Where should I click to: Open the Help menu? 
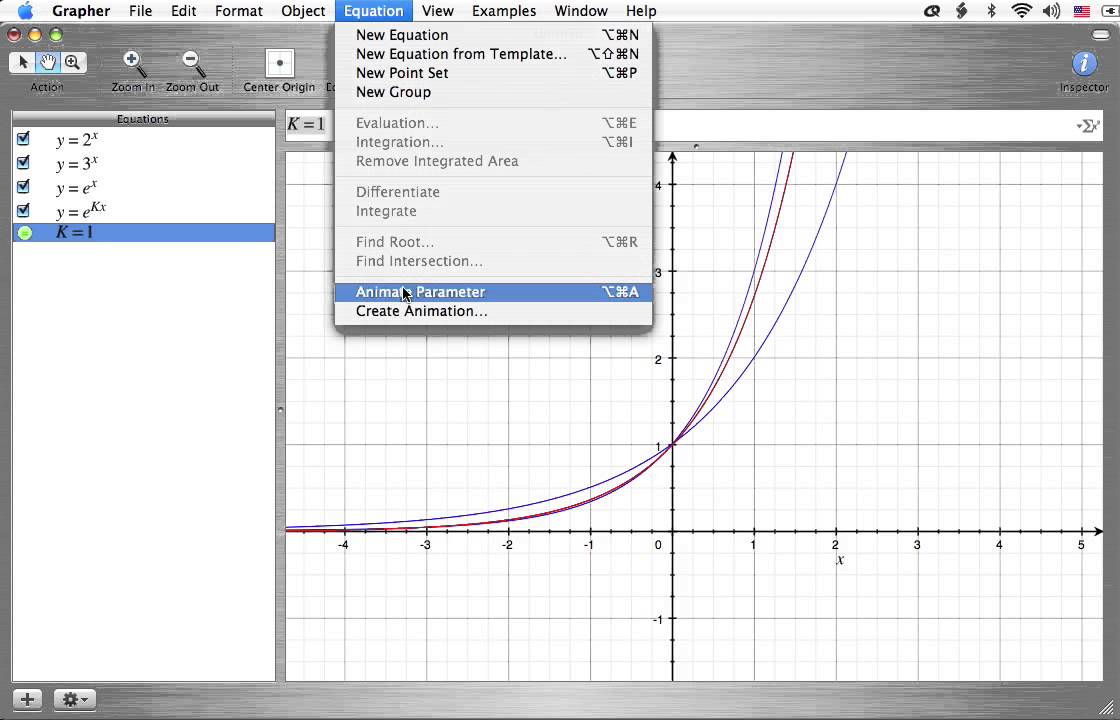coord(641,11)
